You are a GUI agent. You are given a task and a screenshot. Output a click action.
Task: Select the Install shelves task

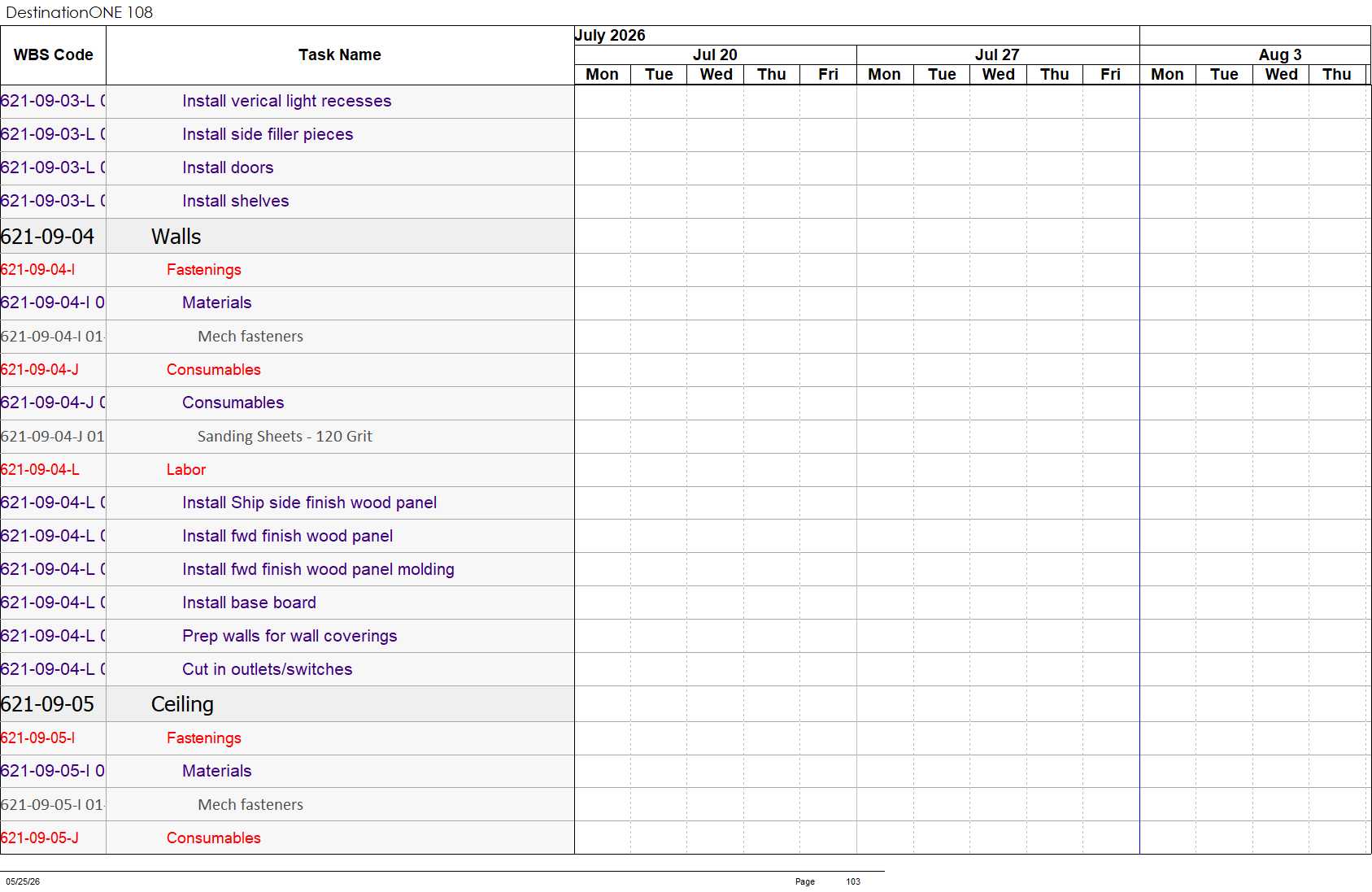coord(236,201)
